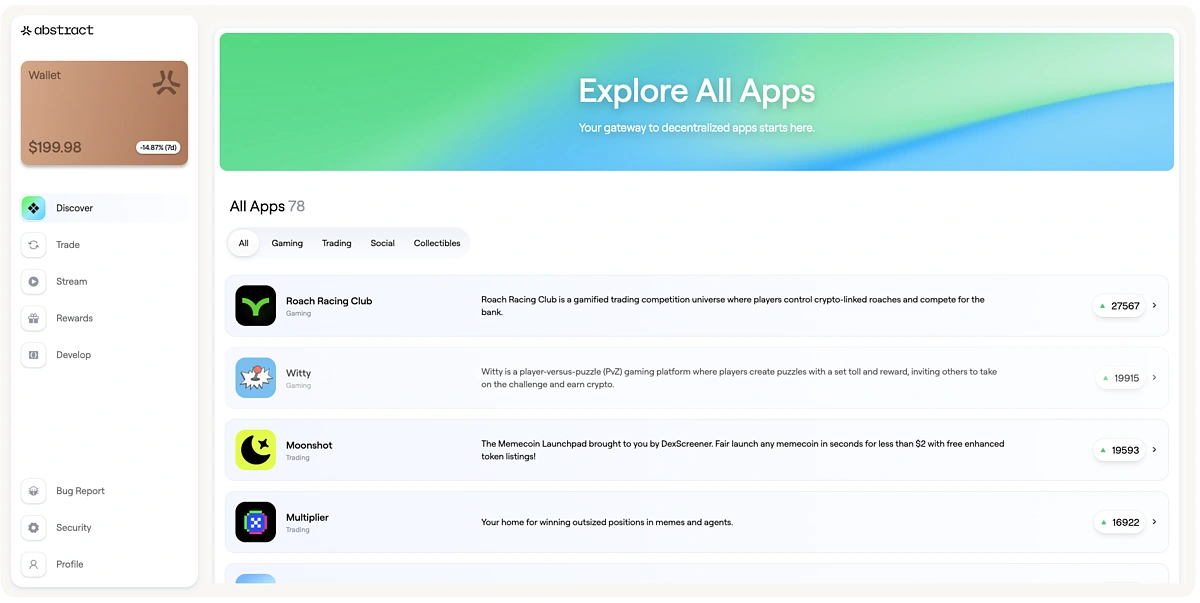The width and height of the screenshot is (1200, 603).
Task: Click the Rewards gift icon
Action: [33, 318]
